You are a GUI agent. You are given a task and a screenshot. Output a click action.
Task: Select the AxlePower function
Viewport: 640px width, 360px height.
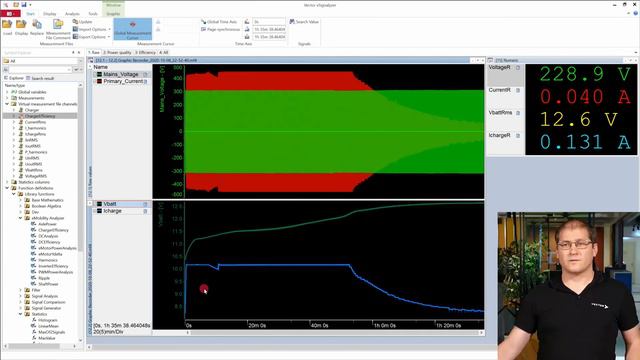pos(47,224)
